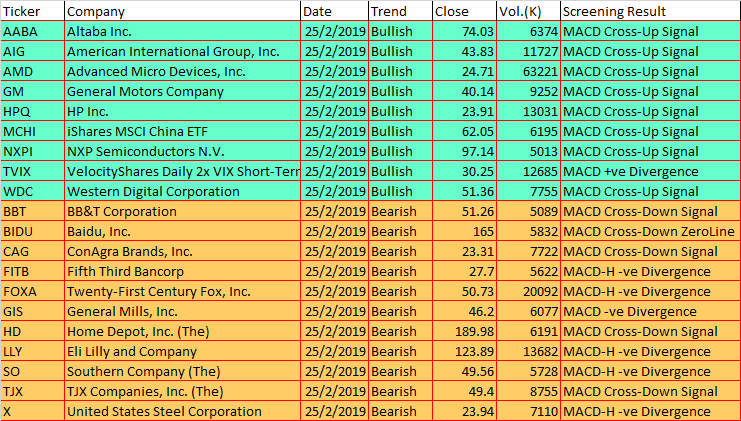This screenshot has width=741, height=421.
Task: Click General Motors Company cell
Action: (x=182, y=91)
